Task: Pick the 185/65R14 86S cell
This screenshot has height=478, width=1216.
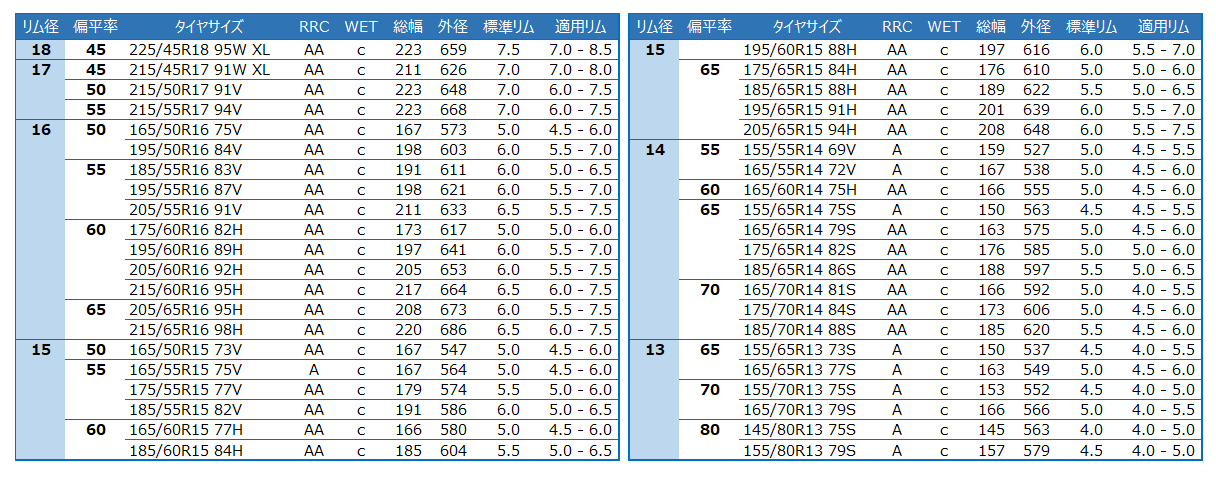Action: pyautogui.click(x=800, y=269)
